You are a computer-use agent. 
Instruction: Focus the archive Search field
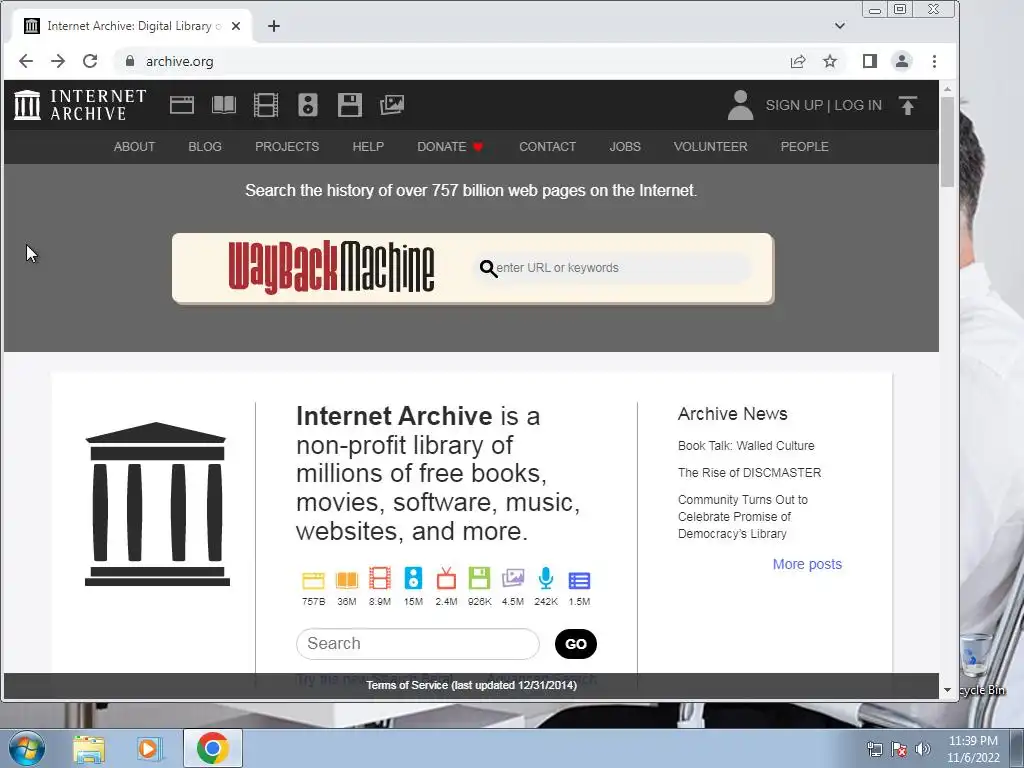418,644
